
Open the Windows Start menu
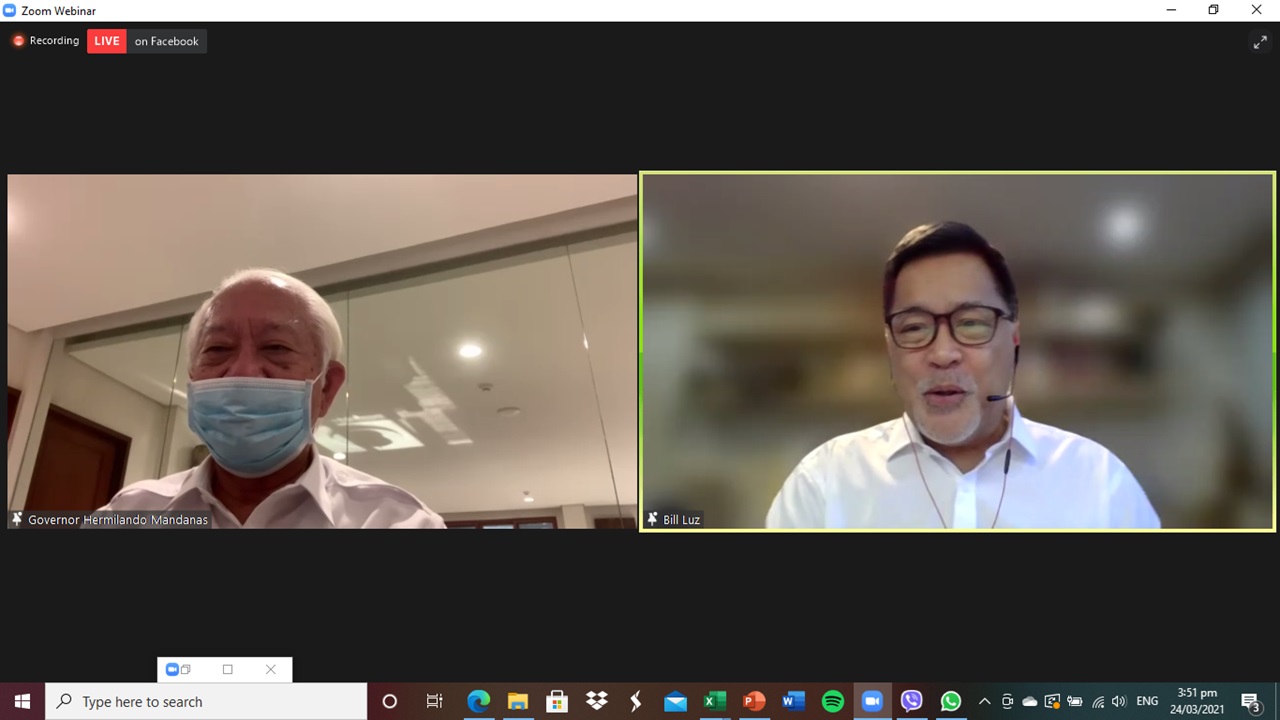coord(22,701)
